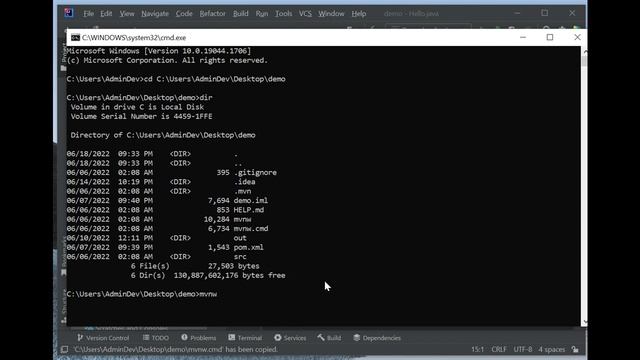Image resolution: width=640 pixels, height=360 pixels.
Task: Open the Code menu
Action: pyautogui.click(x=184, y=13)
